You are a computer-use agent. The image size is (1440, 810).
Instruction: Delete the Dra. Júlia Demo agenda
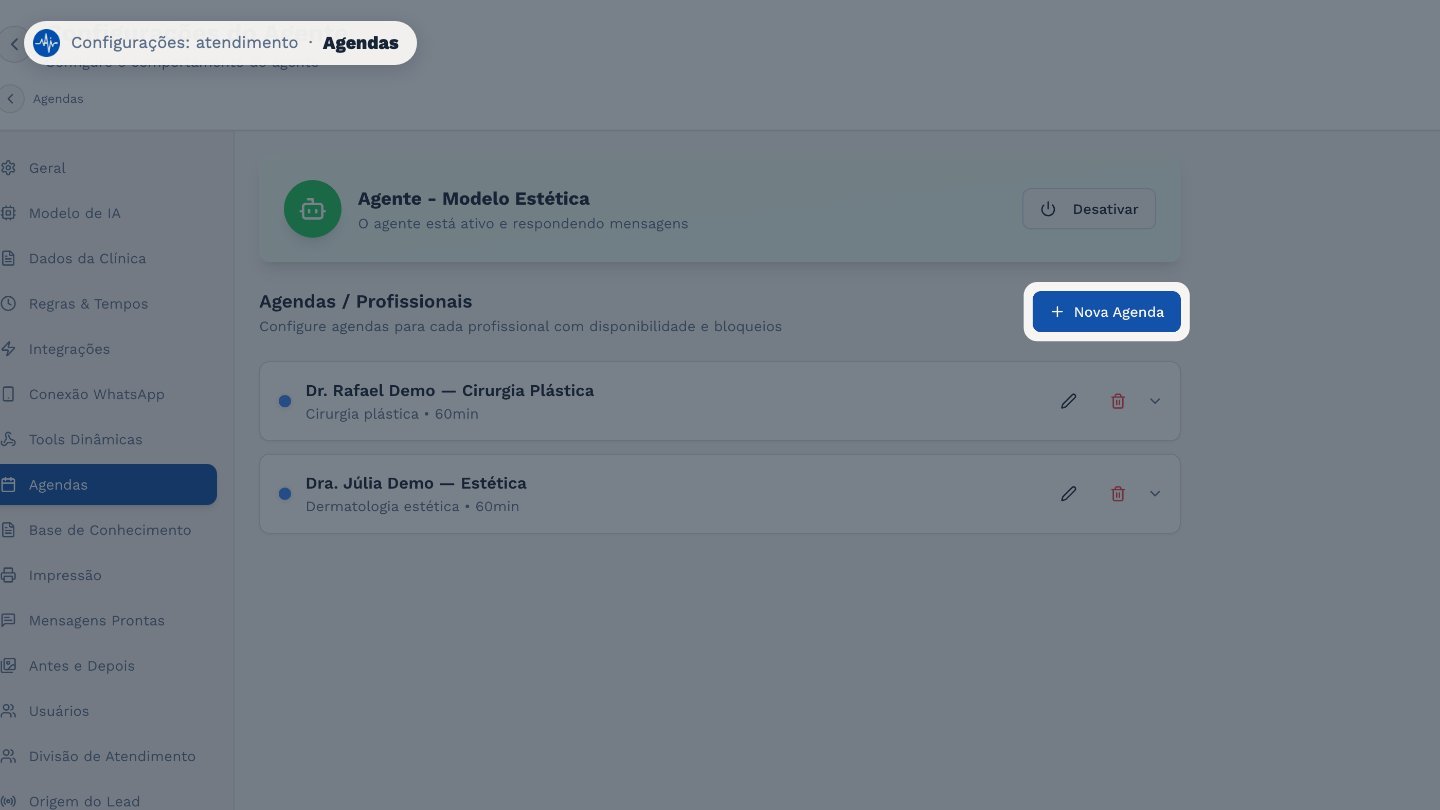point(1118,494)
